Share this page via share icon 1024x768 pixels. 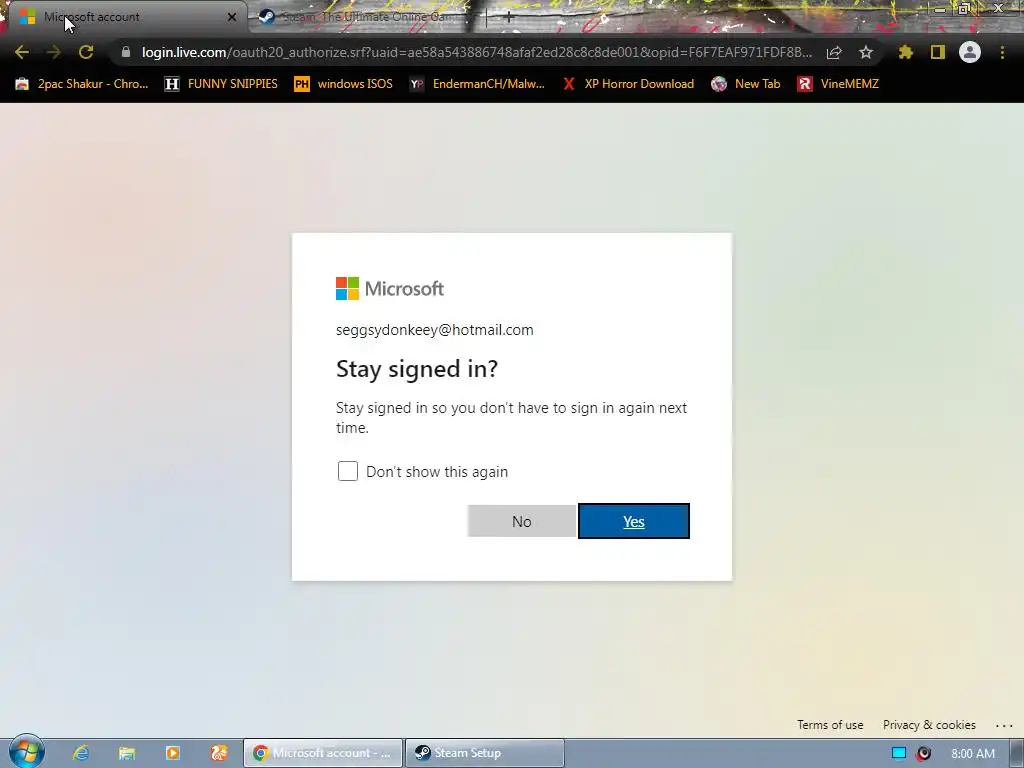pos(834,52)
